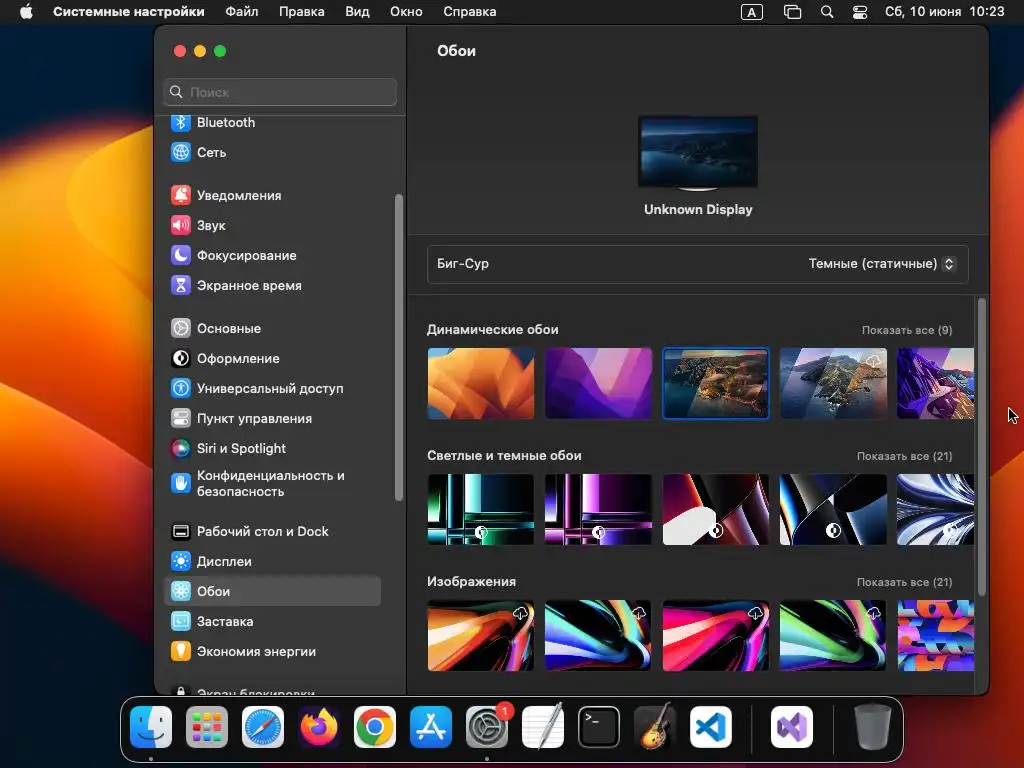Open Finder from the Dock

151,727
